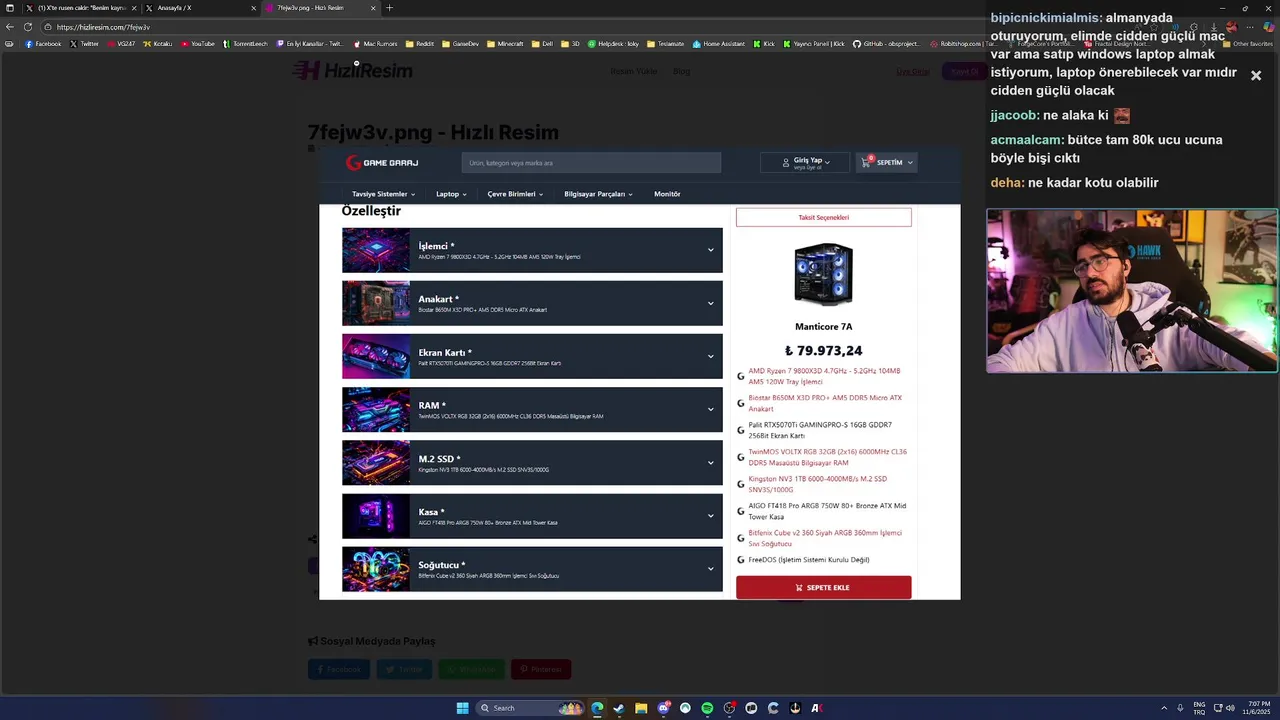The image size is (1280, 720).
Task: Open the Giriş Yap dropdown
Action: [807, 162]
